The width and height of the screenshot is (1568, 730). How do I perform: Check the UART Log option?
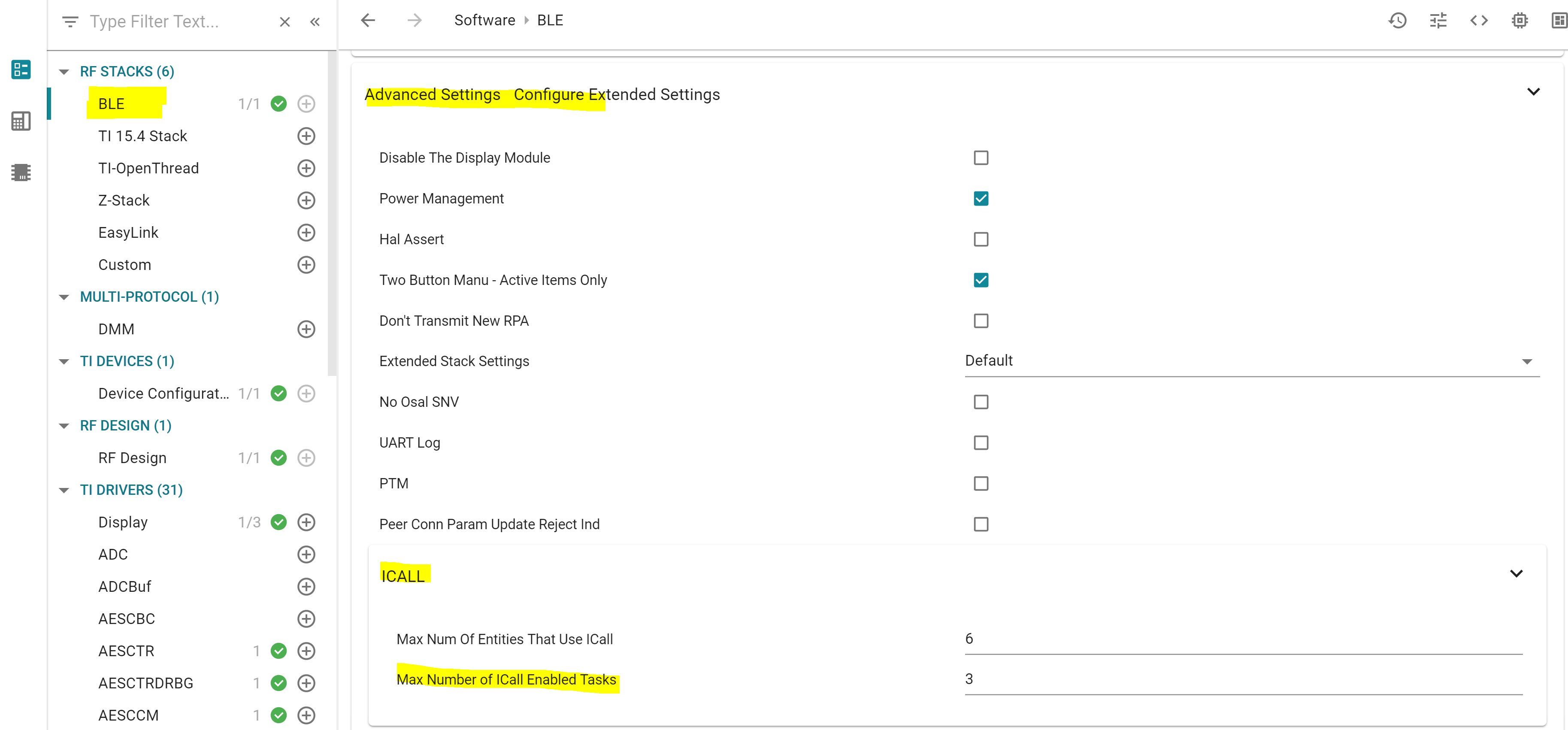pyautogui.click(x=981, y=442)
